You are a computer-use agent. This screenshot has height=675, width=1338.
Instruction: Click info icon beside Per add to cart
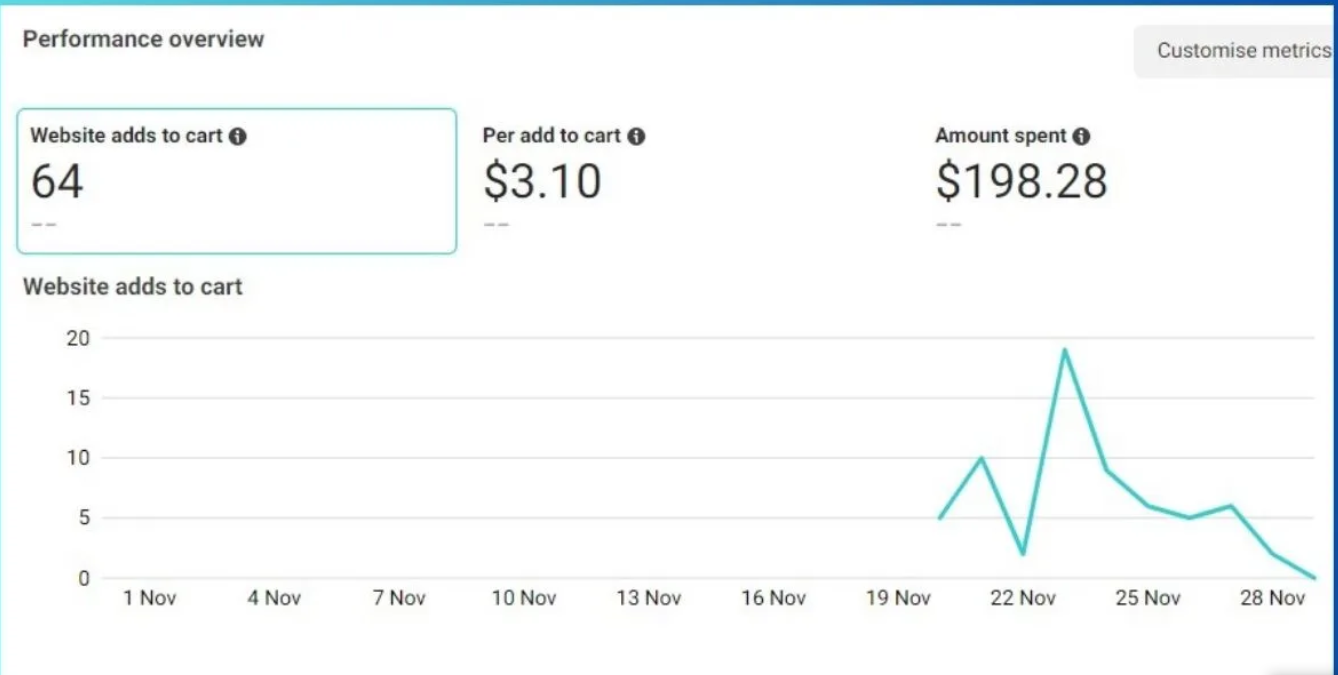pos(636,136)
